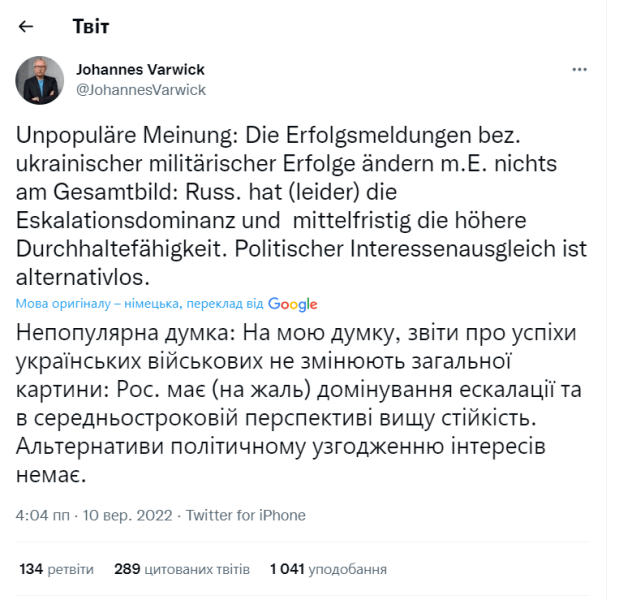Open the three-dot more options menu
The image size is (619, 600).
pos(579,70)
